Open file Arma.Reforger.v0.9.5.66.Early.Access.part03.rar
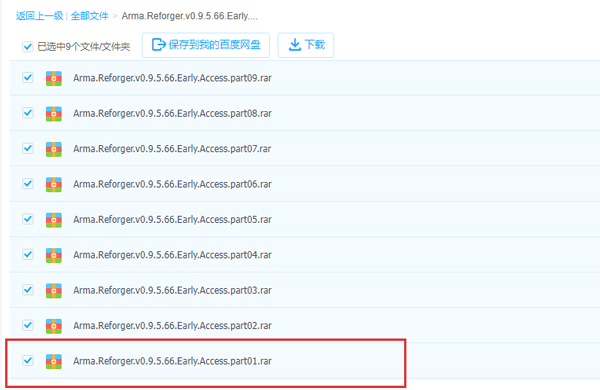This screenshot has height=390, width=600. (x=173, y=290)
